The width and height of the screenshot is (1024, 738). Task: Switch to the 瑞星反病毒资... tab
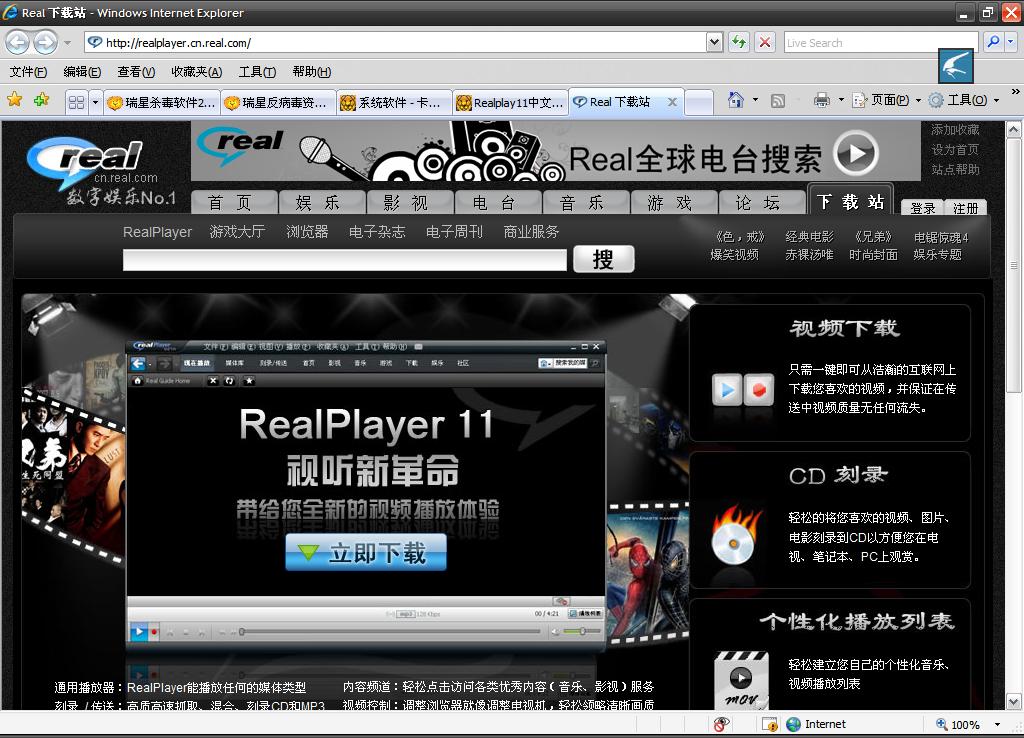(278, 102)
